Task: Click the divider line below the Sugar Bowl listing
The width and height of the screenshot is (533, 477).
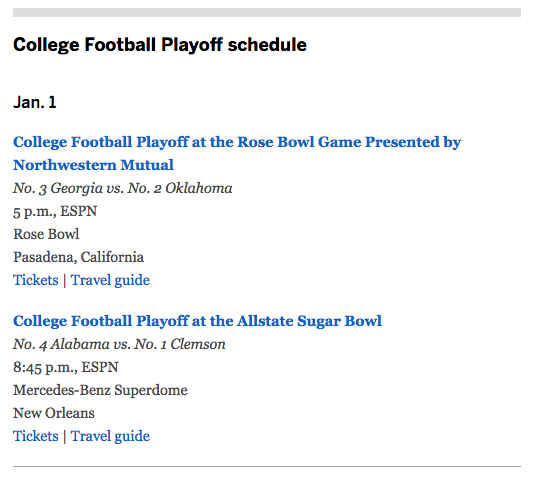Action: 267,466
